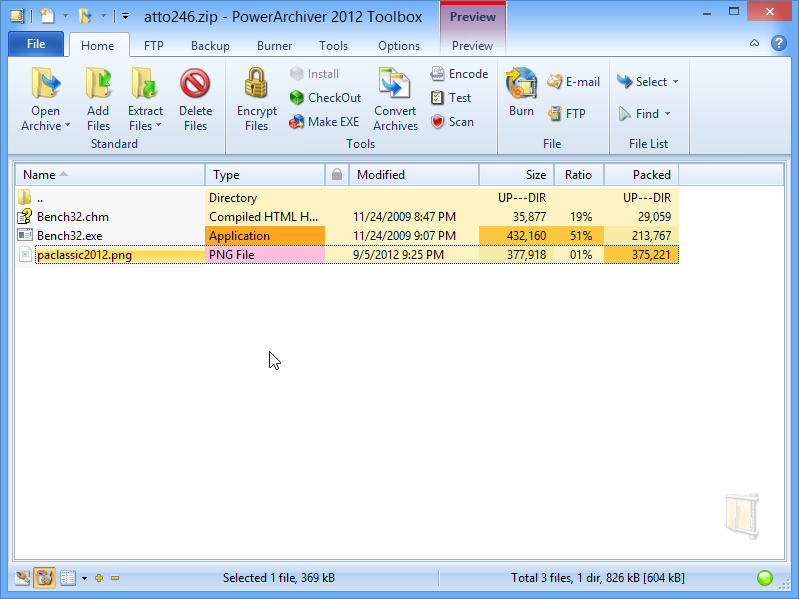The width and height of the screenshot is (799, 599).
Task: Click the open archive quick-access folder icon
Action: (85, 16)
